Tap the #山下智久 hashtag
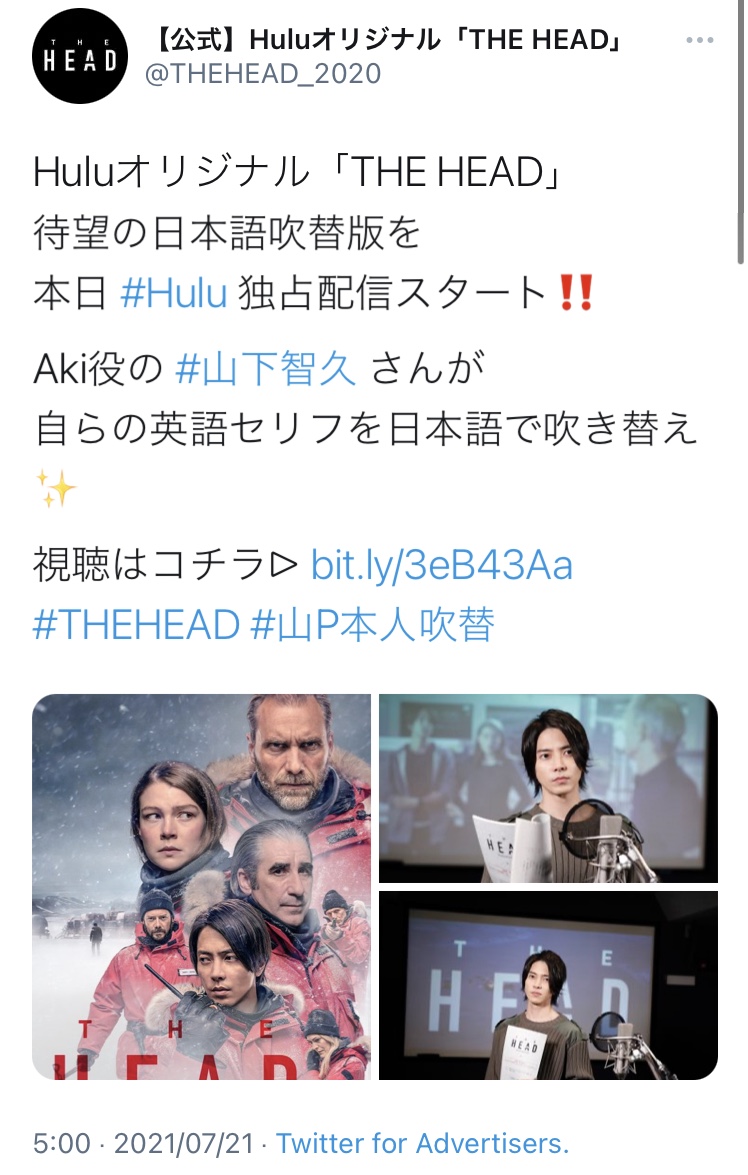Screen dimensions: 748x1175 coord(265,369)
